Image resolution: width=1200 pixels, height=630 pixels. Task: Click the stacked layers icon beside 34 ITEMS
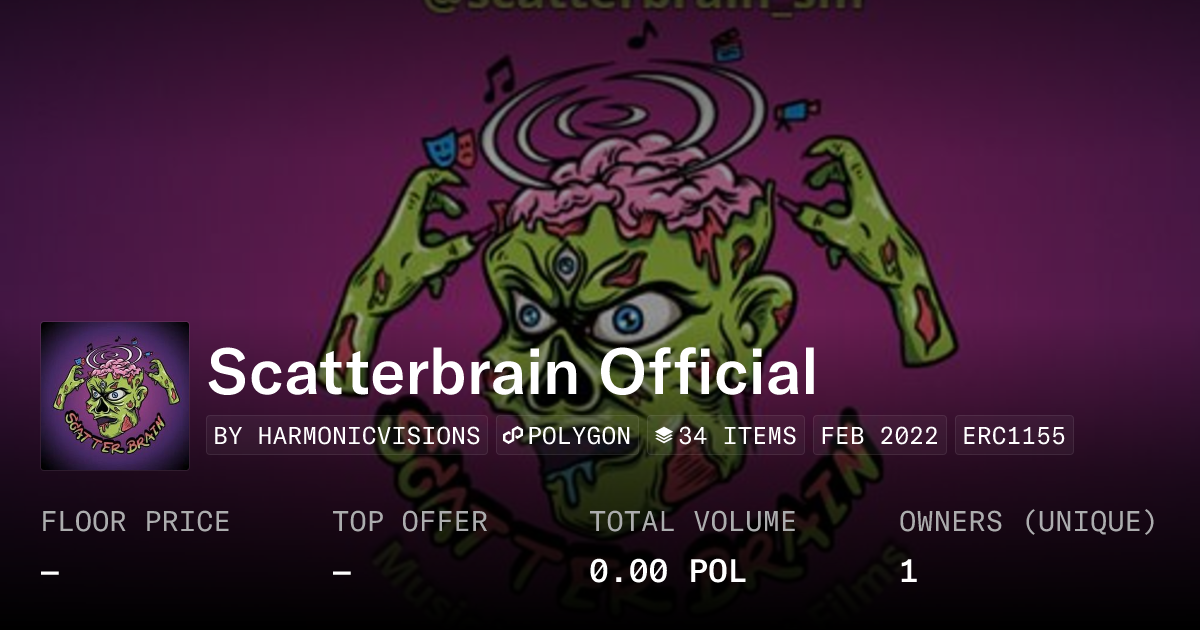point(665,436)
